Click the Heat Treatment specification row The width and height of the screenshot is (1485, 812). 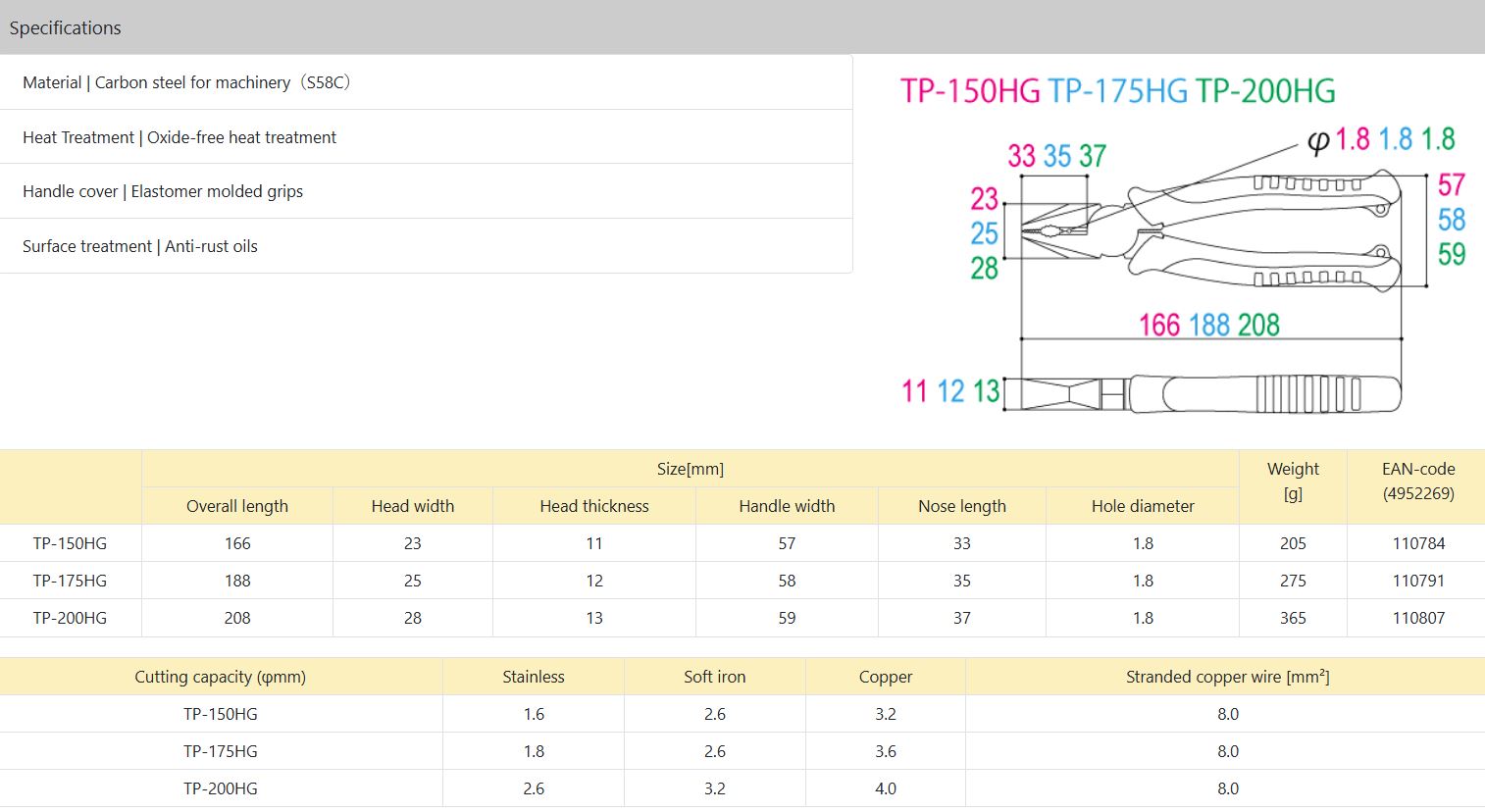pyautogui.click(x=179, y=137)
